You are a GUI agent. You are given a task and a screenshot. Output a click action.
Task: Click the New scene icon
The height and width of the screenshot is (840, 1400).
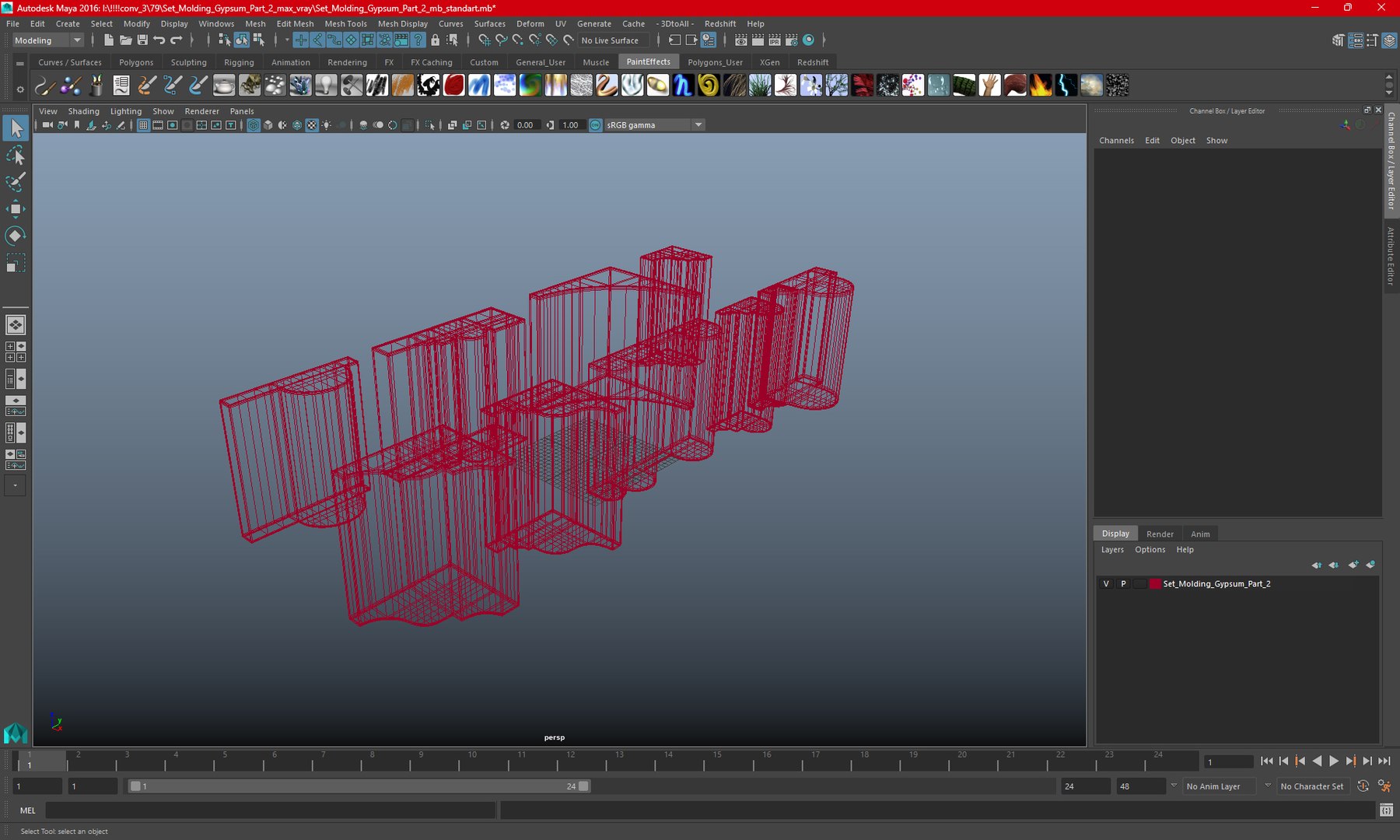pyautogui.click(x=109, y=40)
